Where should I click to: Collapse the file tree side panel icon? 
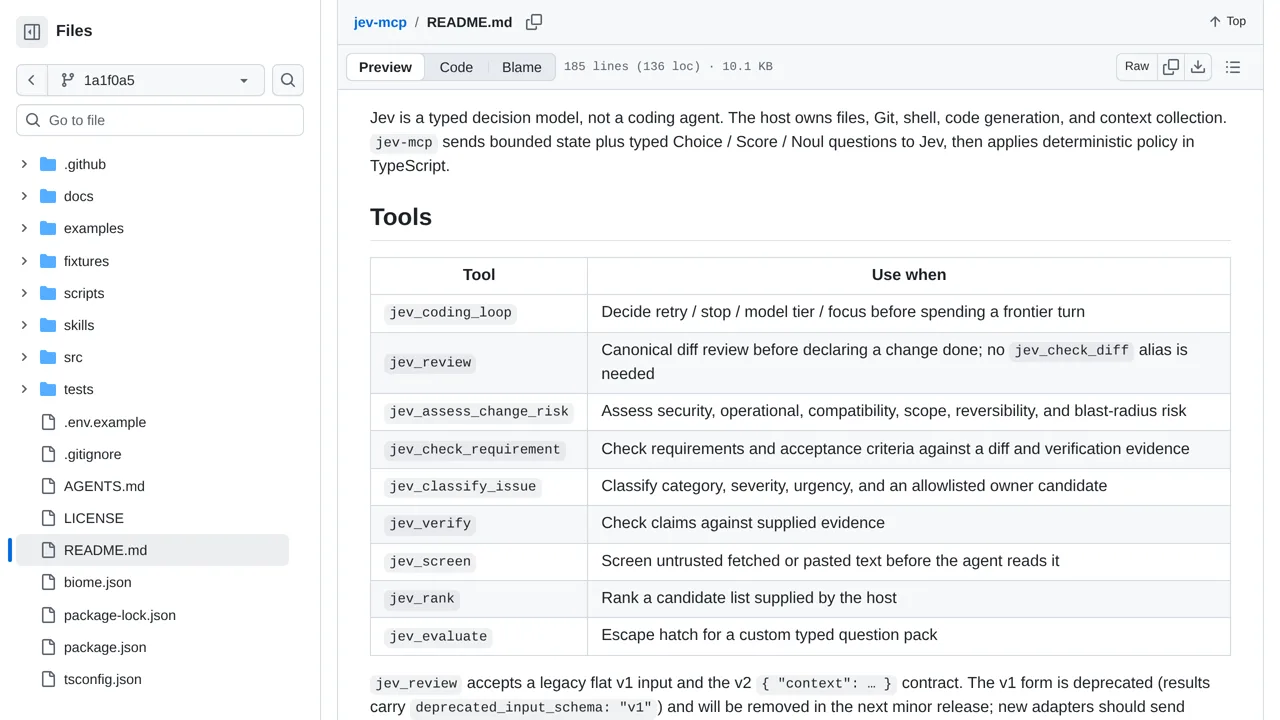(32, 32)
